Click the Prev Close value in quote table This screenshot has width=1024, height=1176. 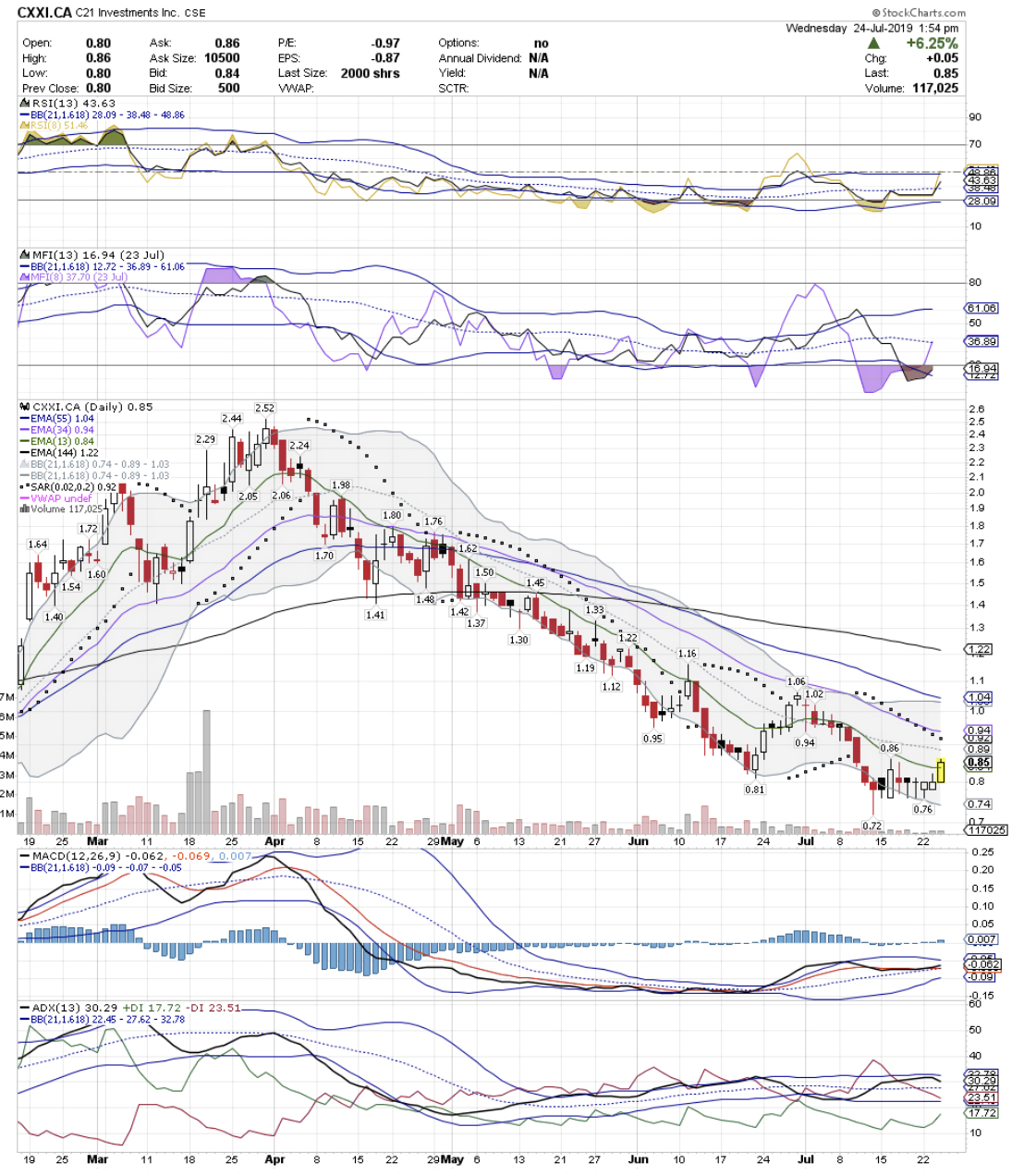tap(98, 89)
